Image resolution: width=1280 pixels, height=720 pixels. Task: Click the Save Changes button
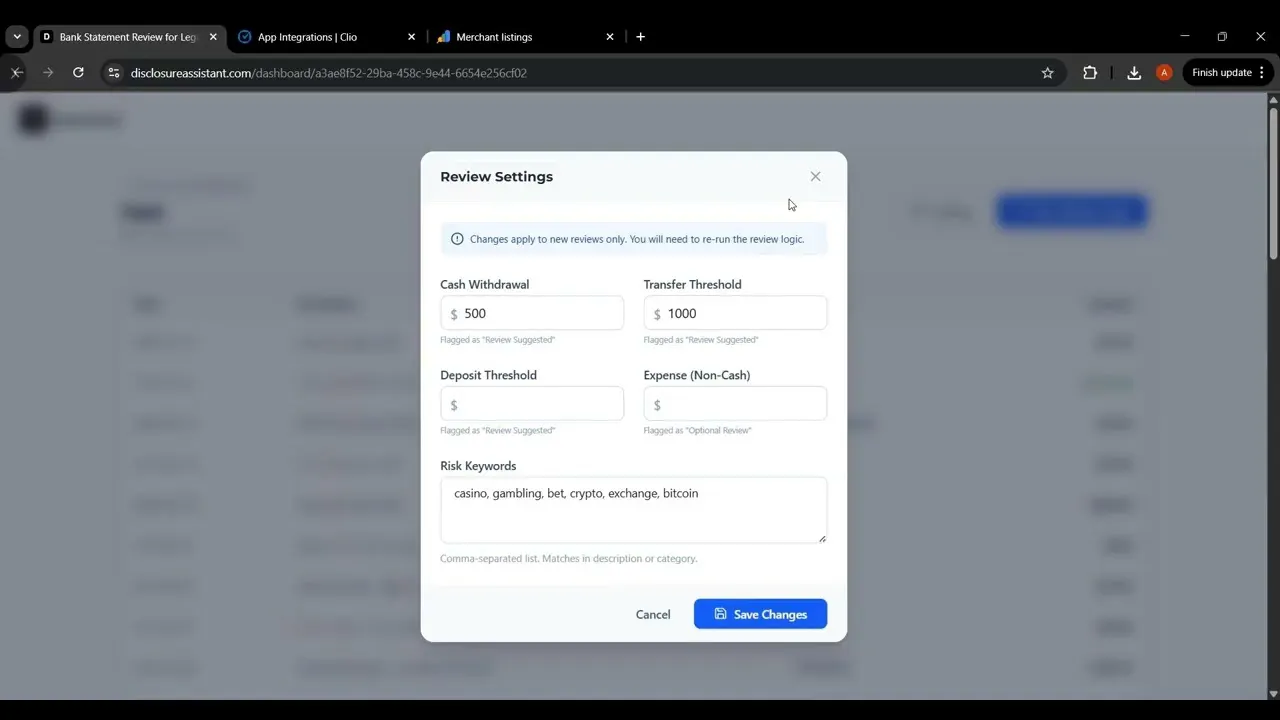tap(760, 614)
